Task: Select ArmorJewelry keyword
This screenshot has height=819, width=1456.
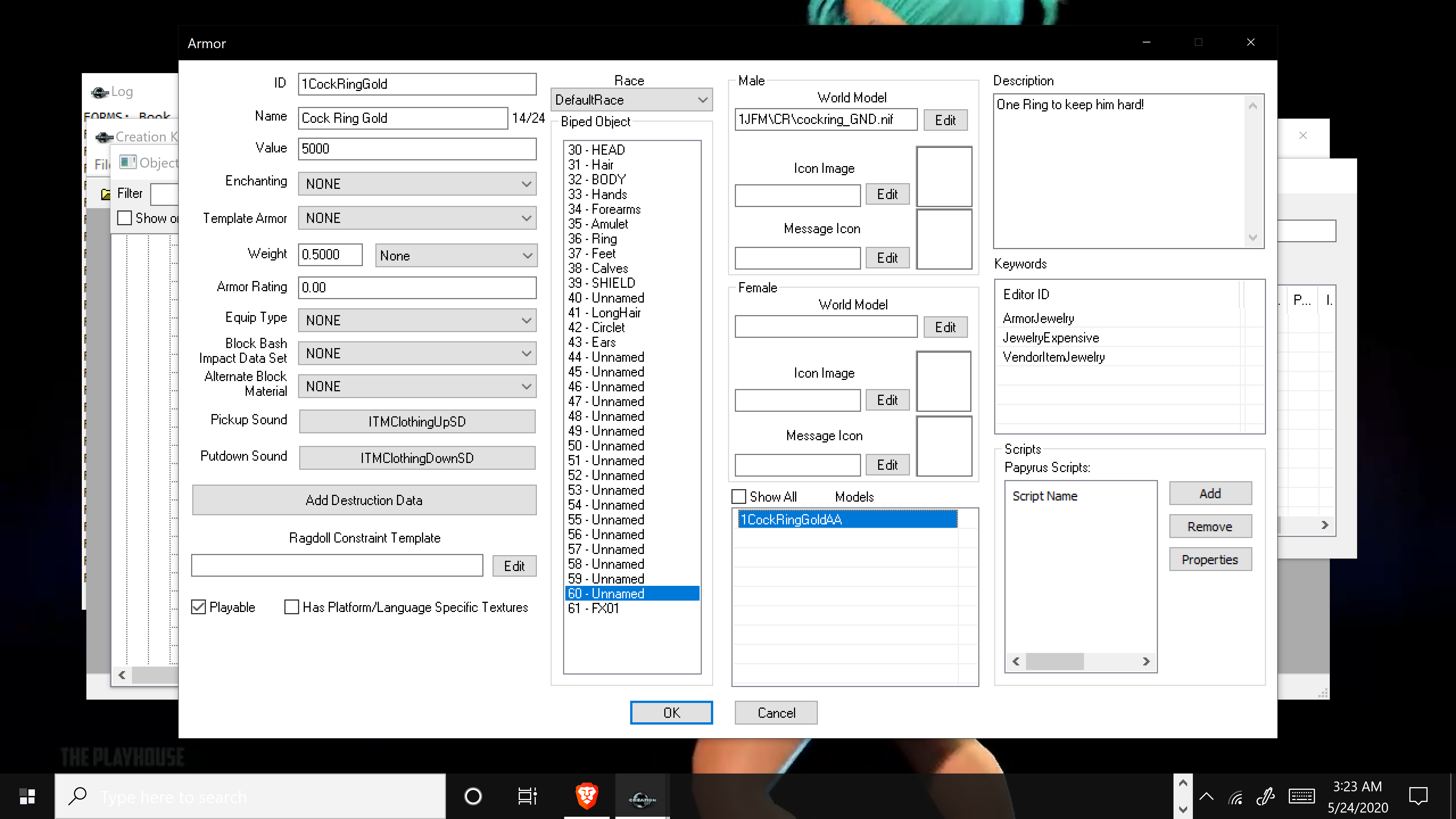Action: 1038,318
